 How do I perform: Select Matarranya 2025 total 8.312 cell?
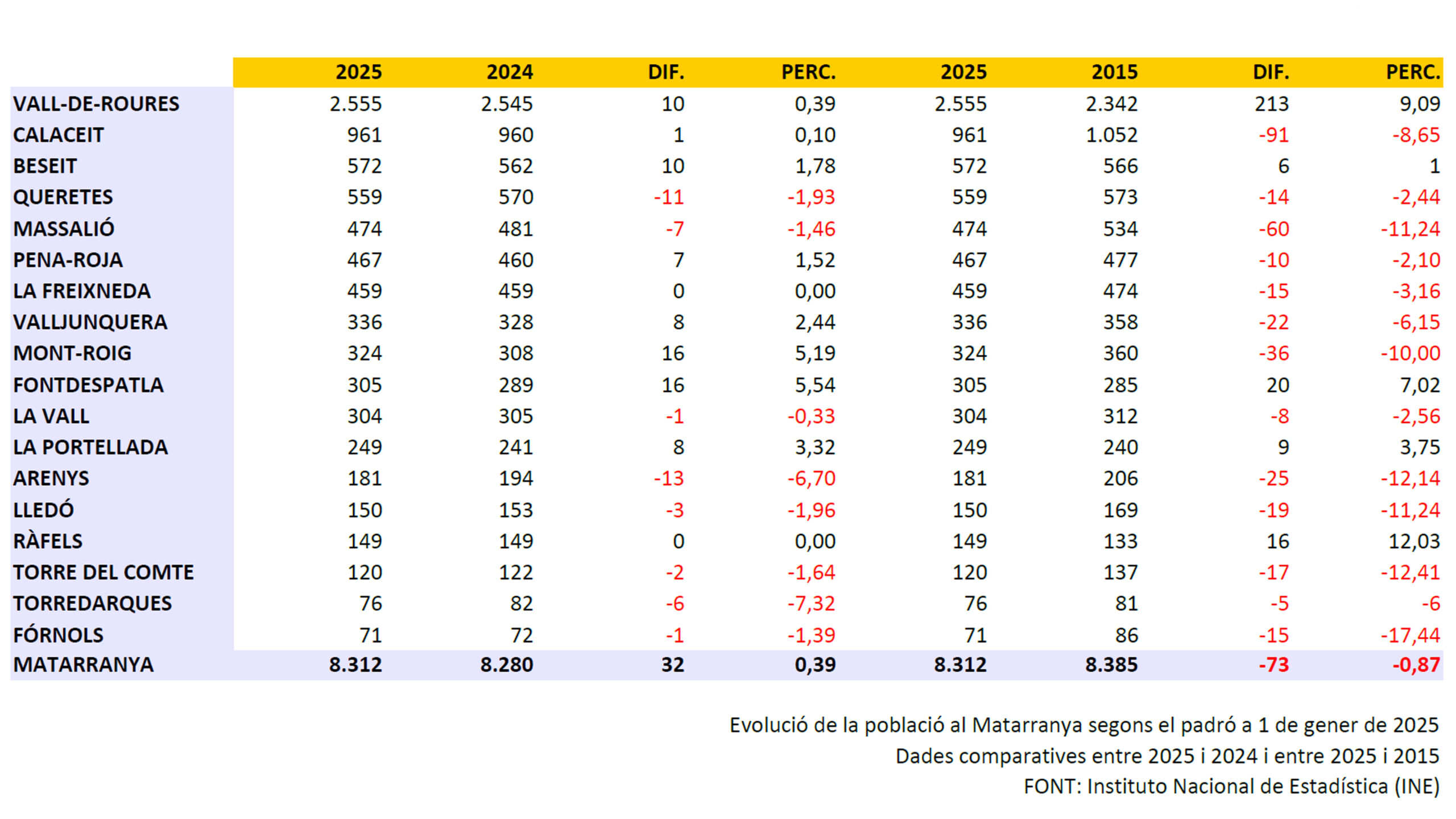coord(355,664)
